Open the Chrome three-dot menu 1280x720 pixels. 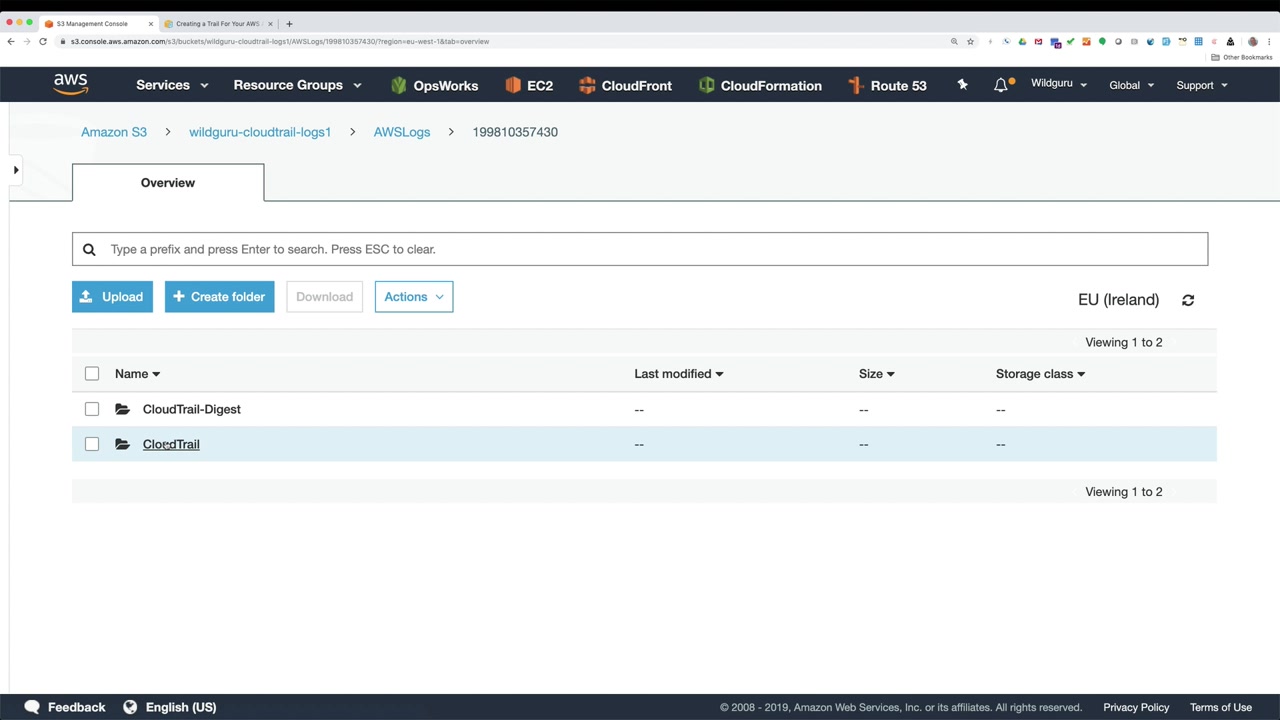(x=1270, y=41)
